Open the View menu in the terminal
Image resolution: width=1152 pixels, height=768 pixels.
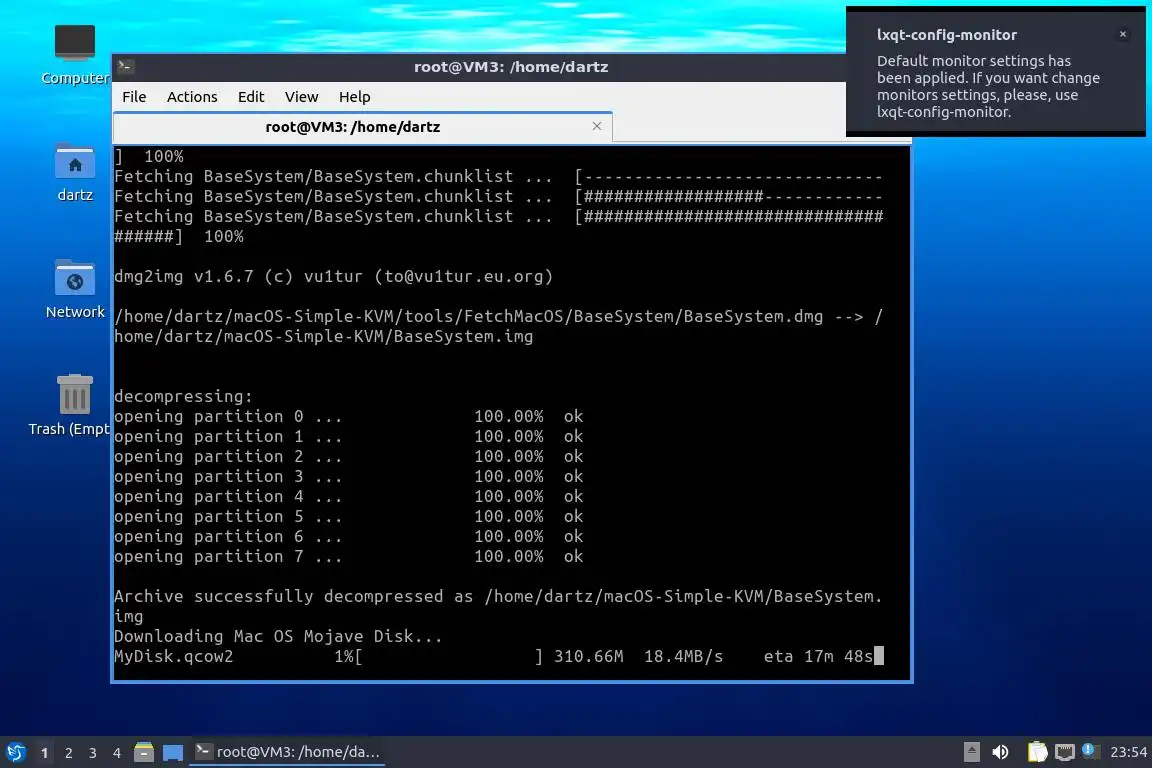(x=301, y=97)
